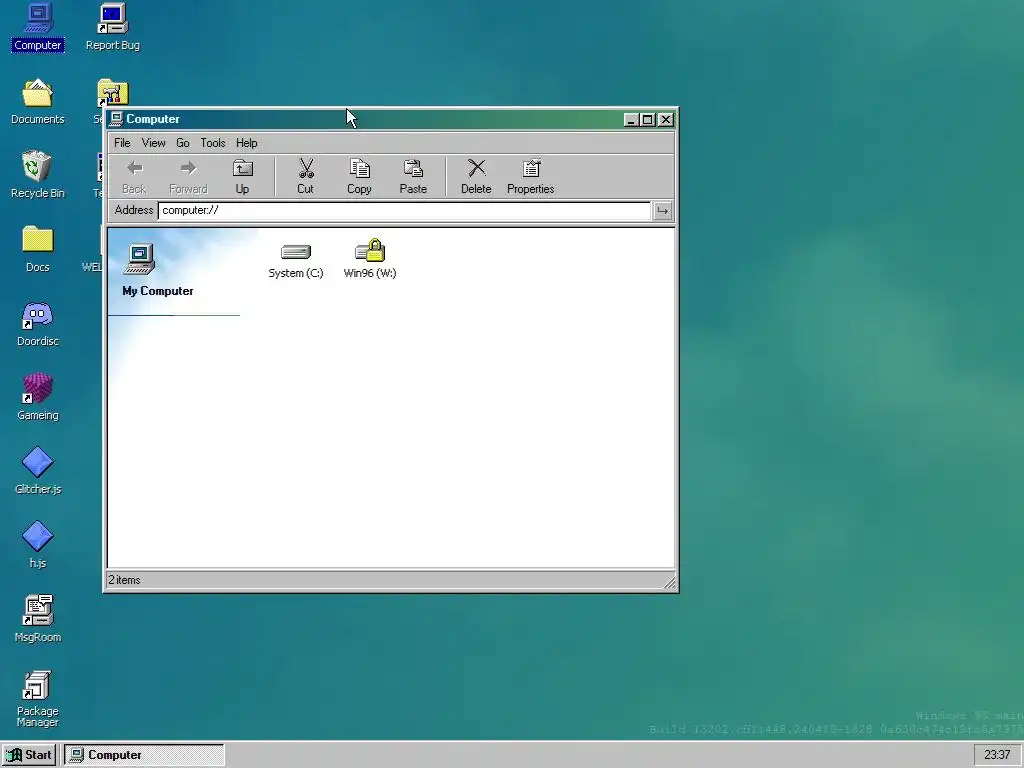The width and height of the screenshot is (1024, 768).
Task: Select the Report Bug desktop icon
Action: pyautogui.click(x=113, y=27)
